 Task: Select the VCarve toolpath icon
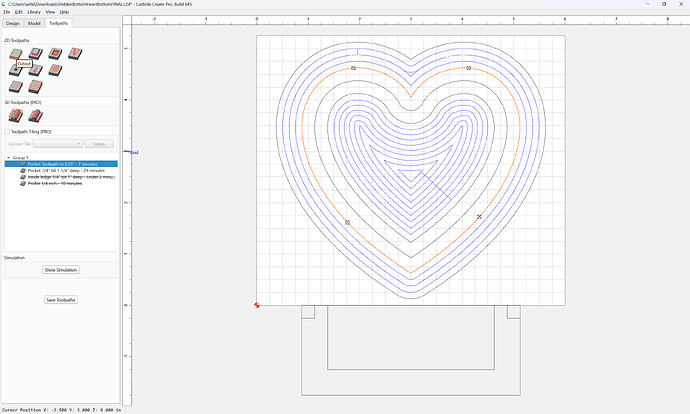(x=75, y=54)
